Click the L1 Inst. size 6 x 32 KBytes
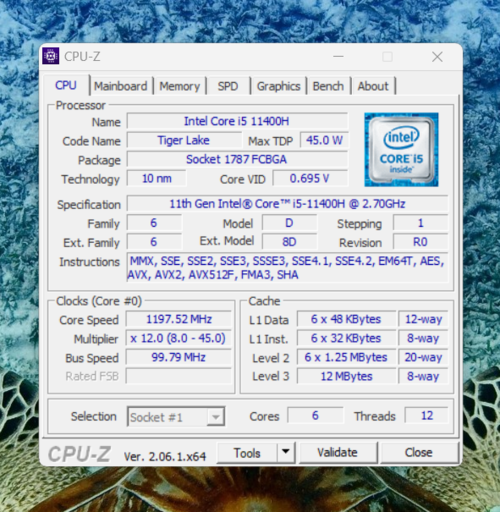Image resolution: width=500 pixels, height=512 pixels. 346,338
